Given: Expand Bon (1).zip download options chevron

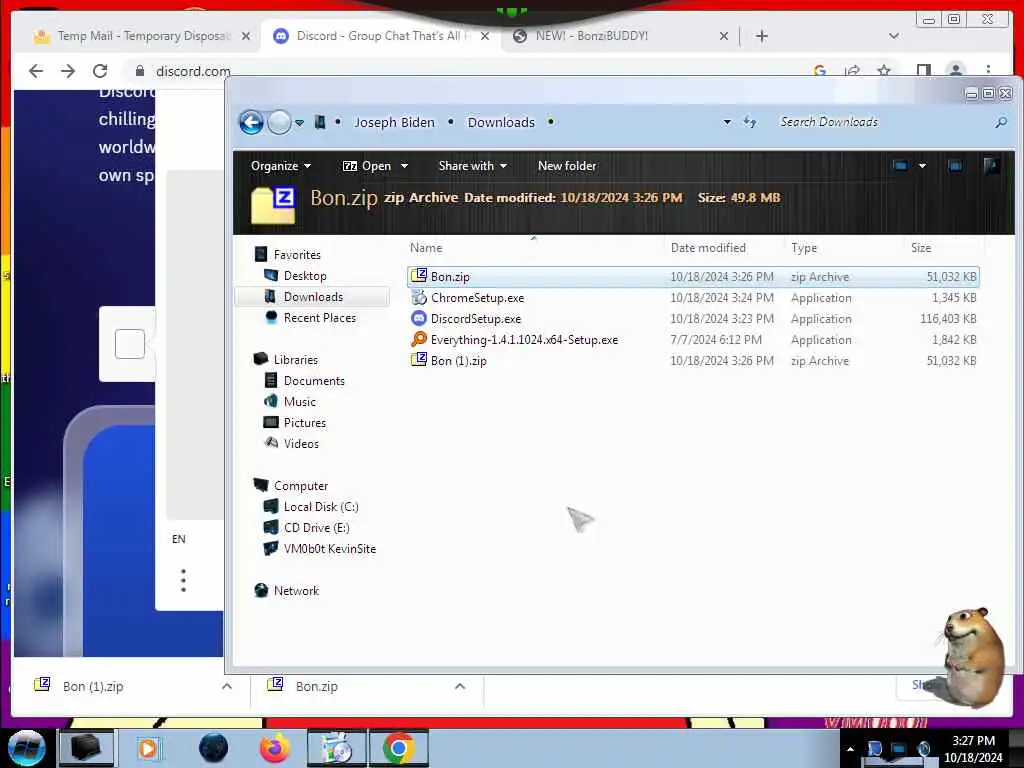Looking at the screenshot, I should tap(227, 686).
